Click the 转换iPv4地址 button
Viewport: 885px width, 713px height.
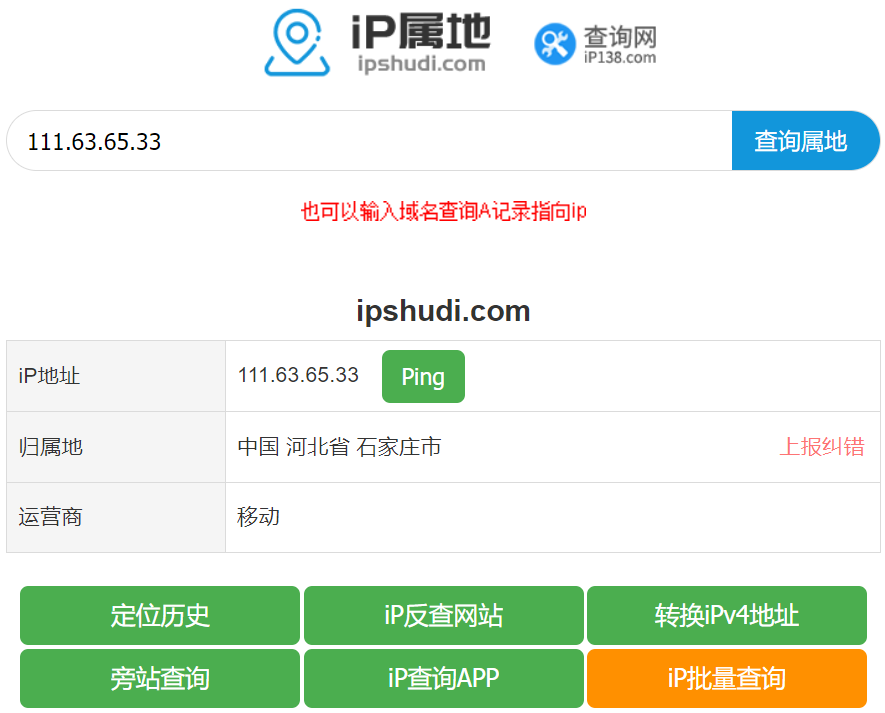[727, 615]
